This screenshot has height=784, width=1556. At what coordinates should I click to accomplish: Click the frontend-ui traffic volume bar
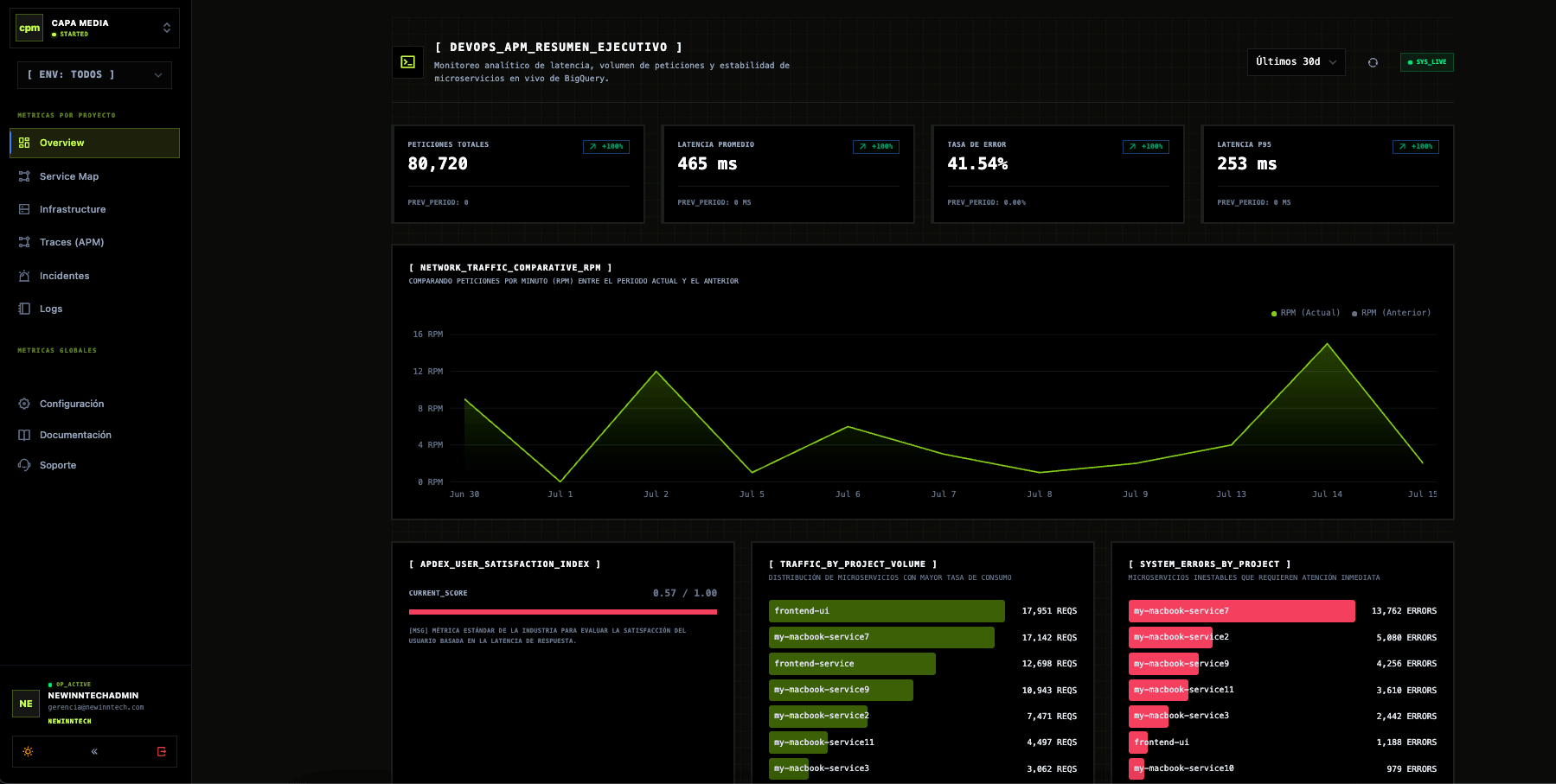pyautogui.click(x=887, y=611)
